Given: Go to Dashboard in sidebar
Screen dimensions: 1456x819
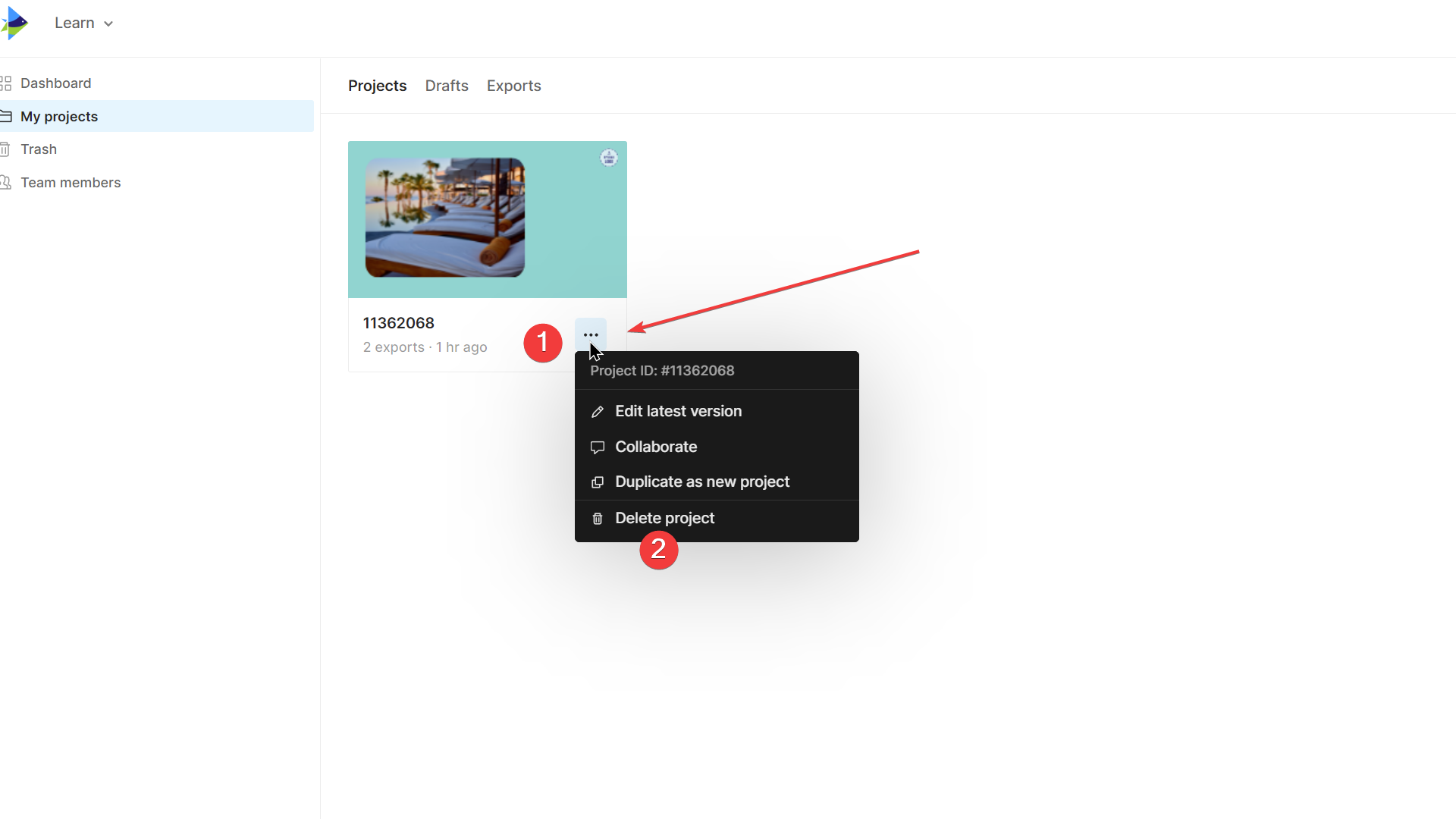Looking at the screenshot, I should [55, 83].
